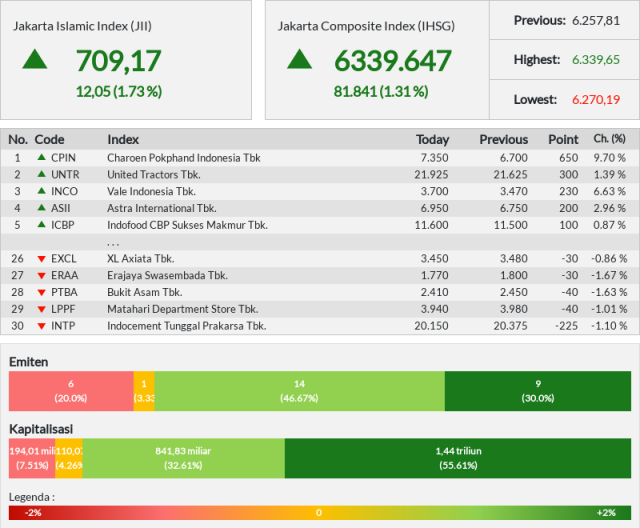
Task: Click the green up triangle next to CPIN
Action: click(x=41, y=157)
